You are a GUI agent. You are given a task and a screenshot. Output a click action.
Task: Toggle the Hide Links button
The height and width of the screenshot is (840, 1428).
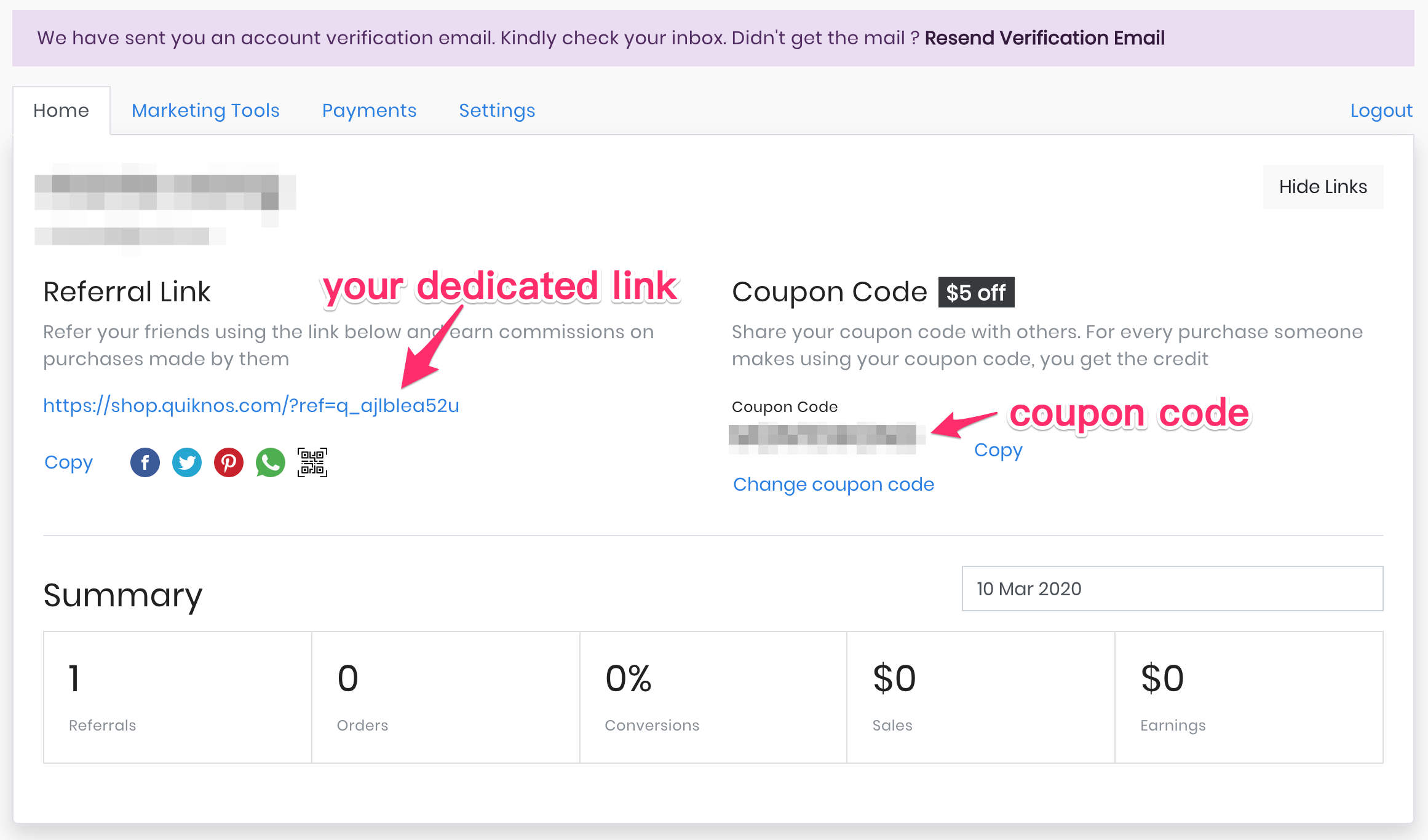1323,187
